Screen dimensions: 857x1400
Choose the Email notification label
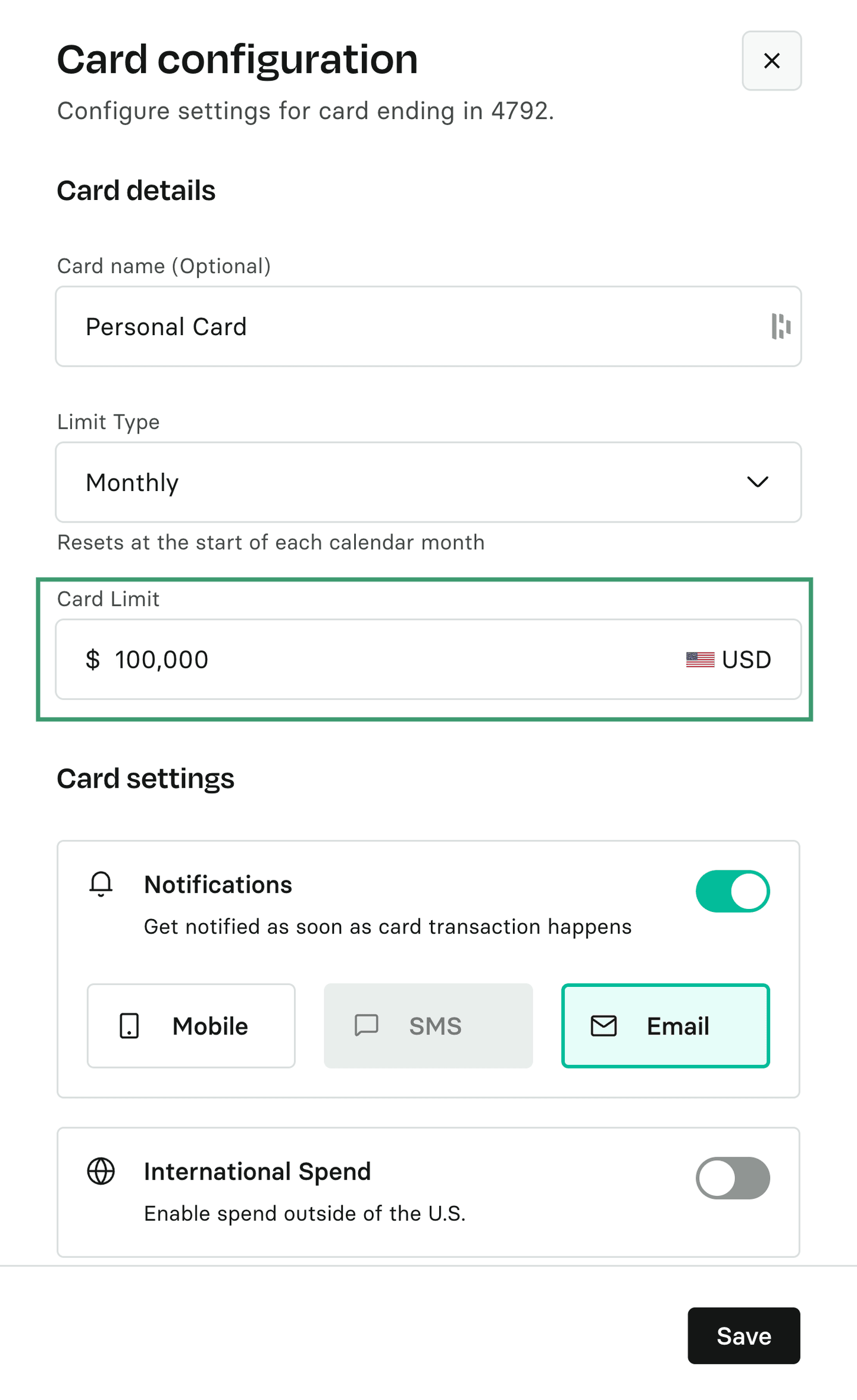pos(678,1026)
